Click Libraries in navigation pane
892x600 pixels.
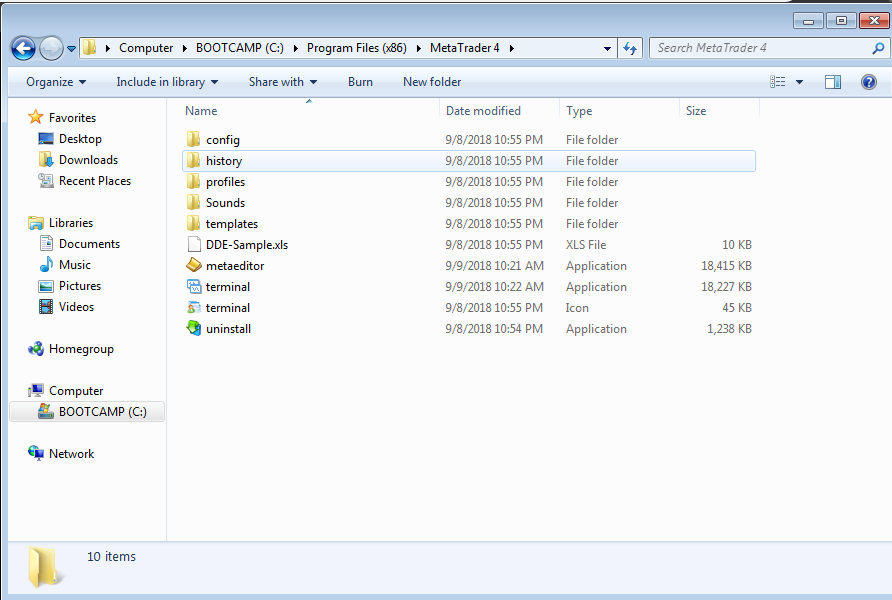pyautogui.click(x=71, y=223)
